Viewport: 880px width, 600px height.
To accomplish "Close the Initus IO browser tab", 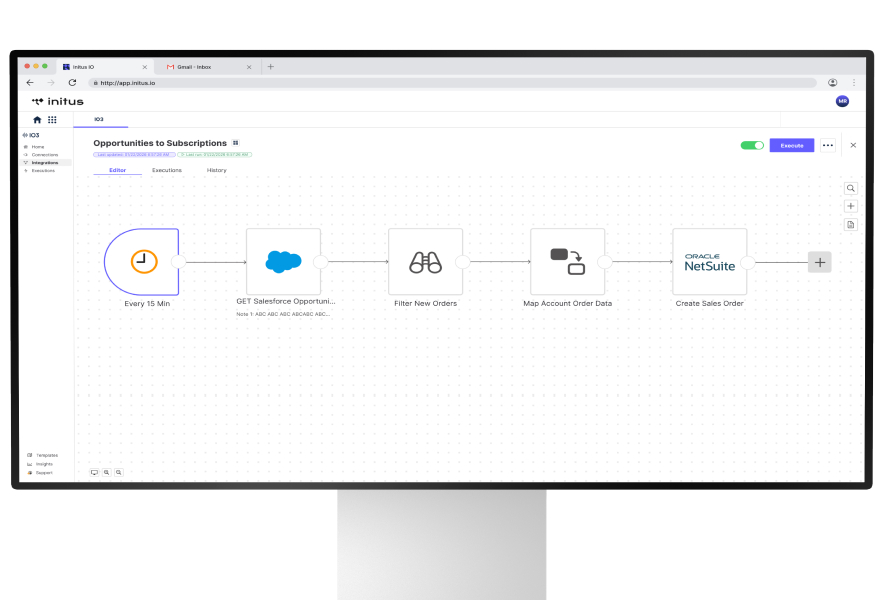I will [x=145, y=67].
